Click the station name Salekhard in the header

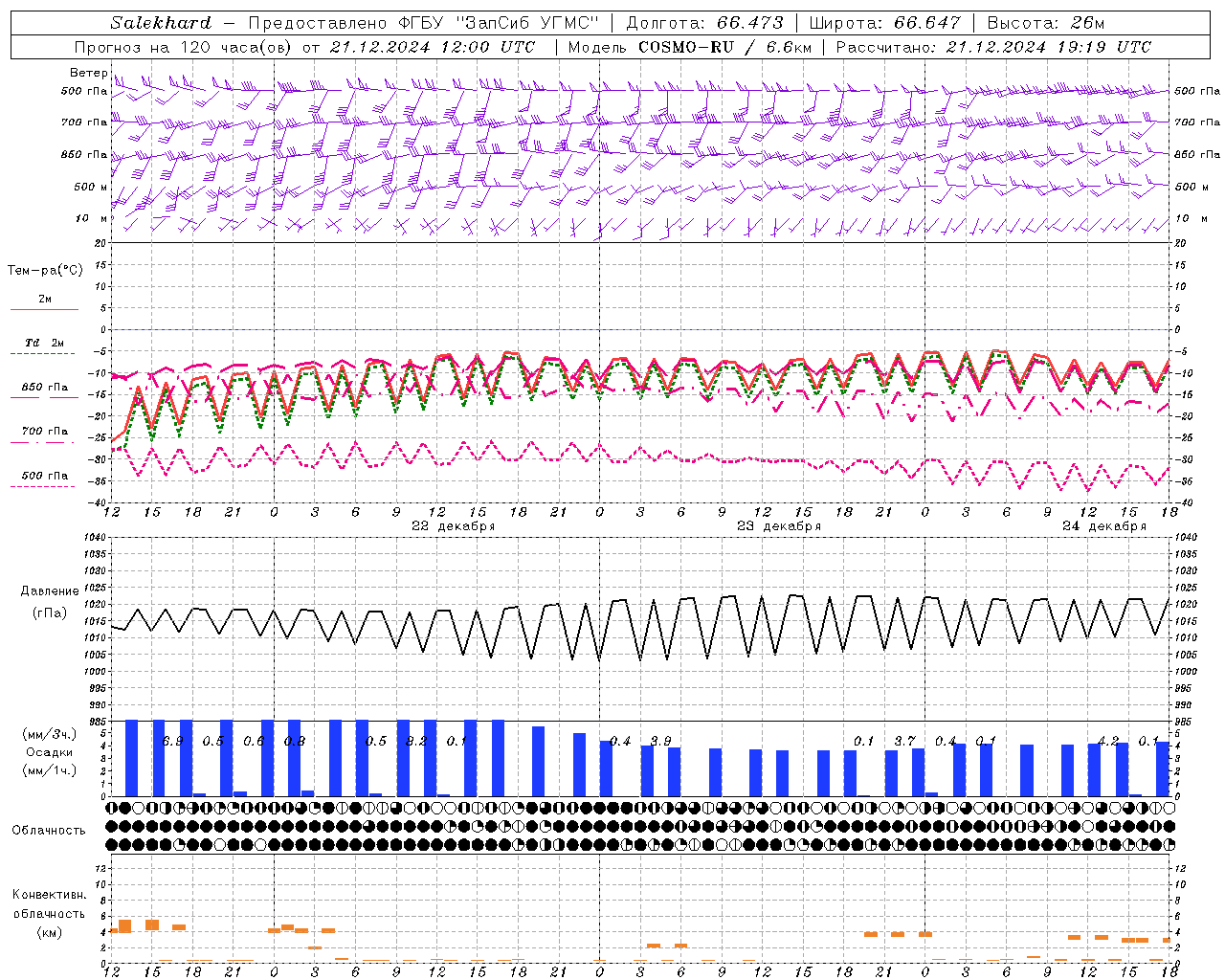161,23
